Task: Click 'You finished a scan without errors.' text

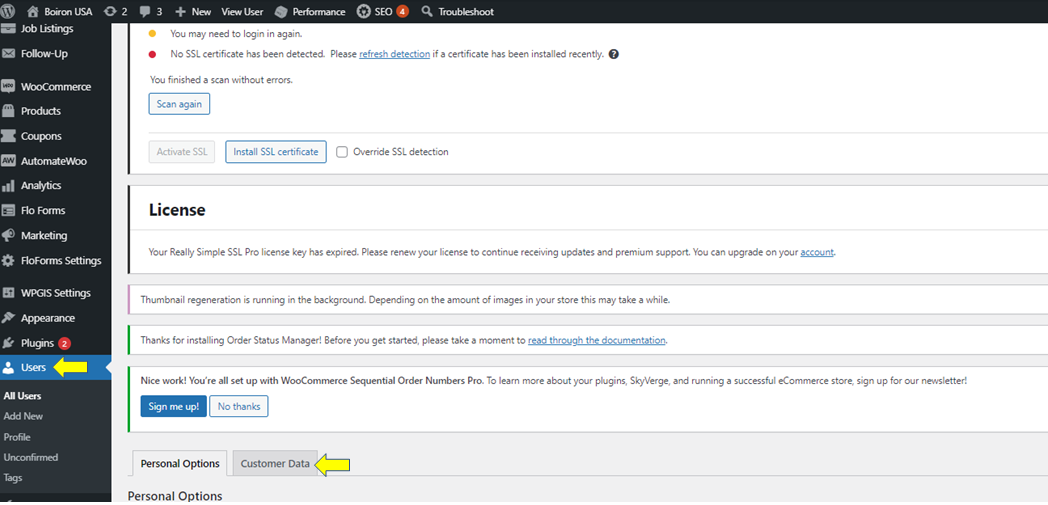Action: click(222, 79)
